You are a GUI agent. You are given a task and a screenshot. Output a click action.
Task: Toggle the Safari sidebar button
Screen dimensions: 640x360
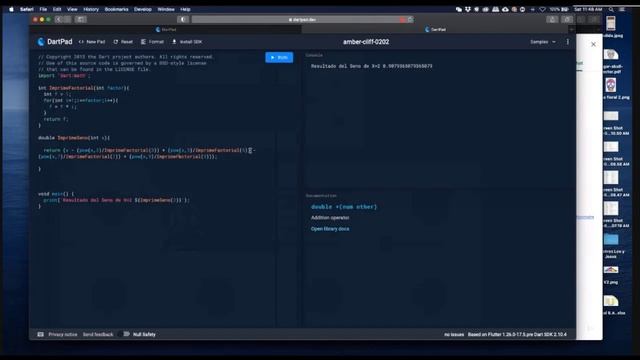(81, 19)
